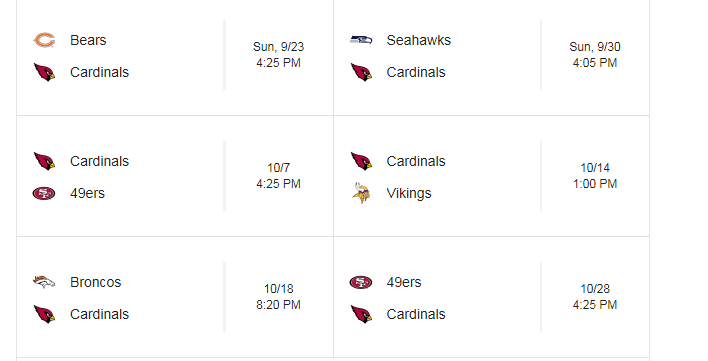
Task: Click 49ers logo in the 10/7 game
Action: pyautogui.click(x=44, y=193)
